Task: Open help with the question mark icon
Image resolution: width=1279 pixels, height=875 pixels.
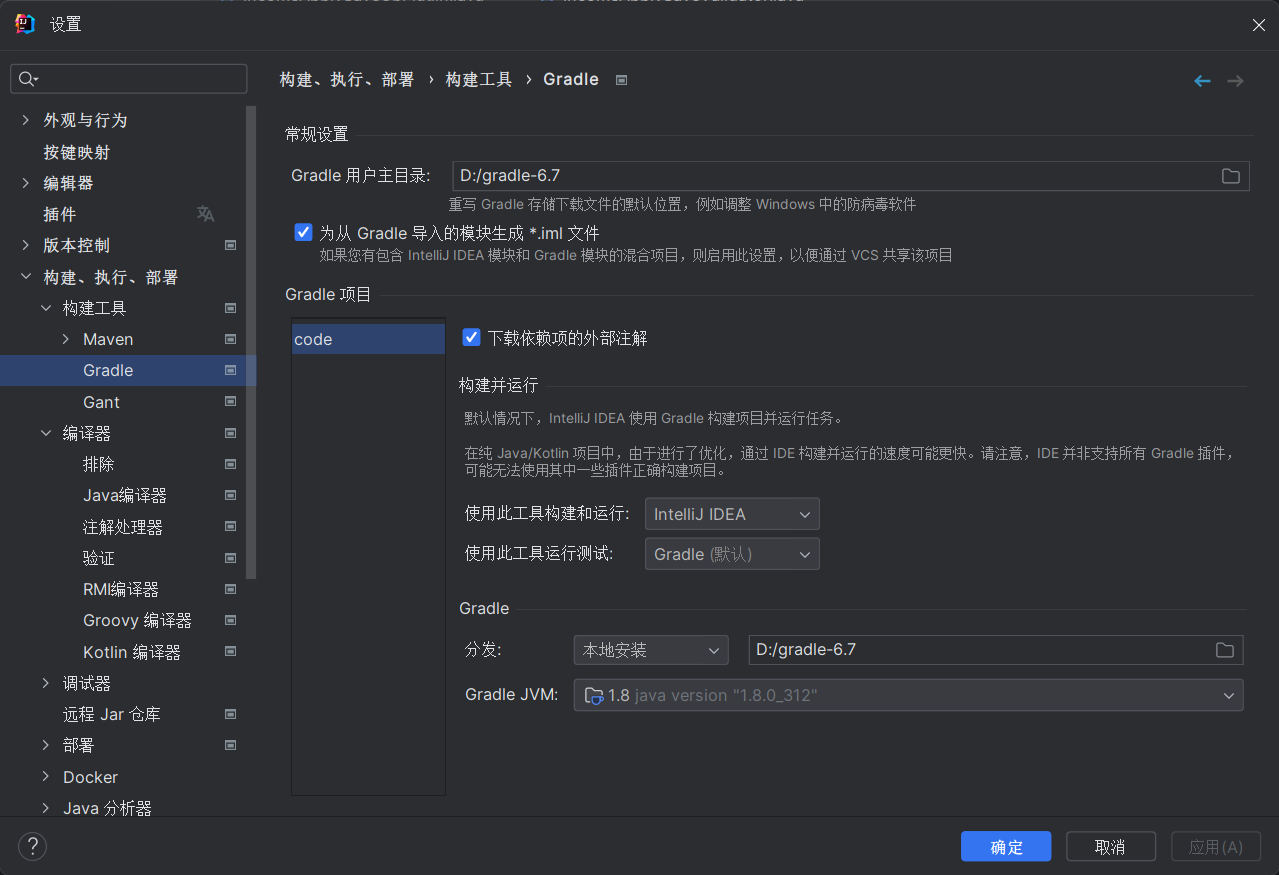Action: [x=32, y=847]
